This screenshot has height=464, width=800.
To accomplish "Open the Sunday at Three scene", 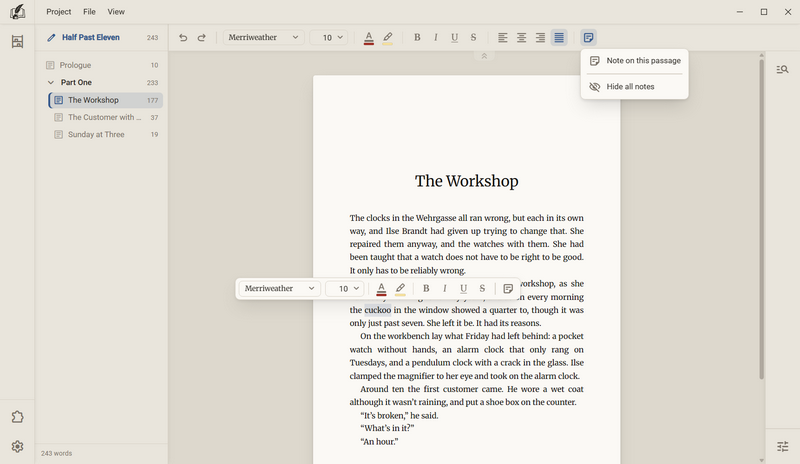I will pos(106,135).
